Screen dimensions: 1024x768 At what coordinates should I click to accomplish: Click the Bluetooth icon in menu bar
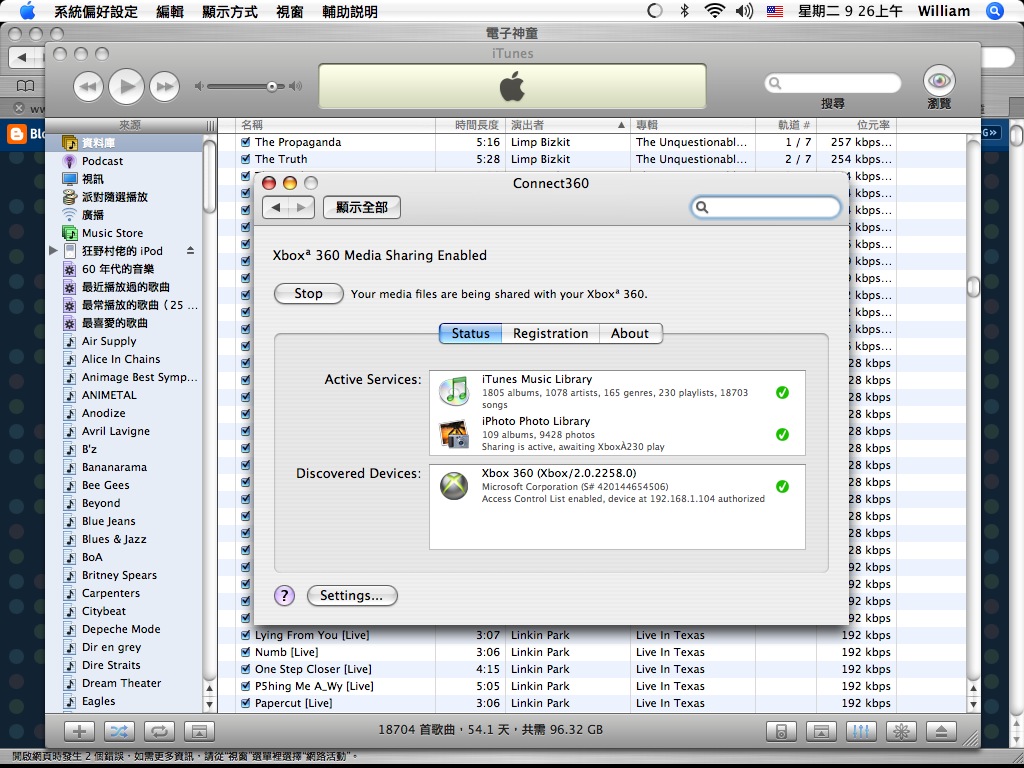pos(684,11)
